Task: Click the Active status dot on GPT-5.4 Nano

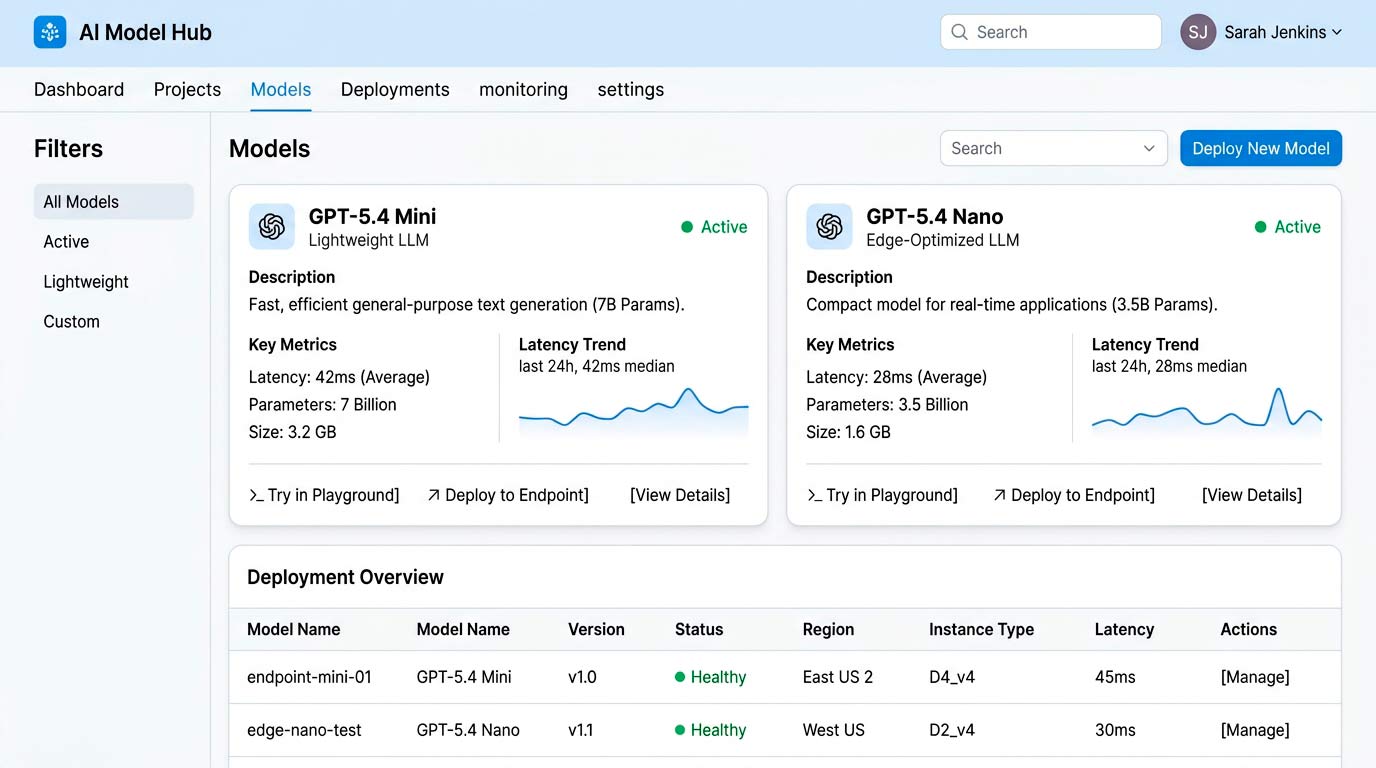Action: (x=1262, y=227)
